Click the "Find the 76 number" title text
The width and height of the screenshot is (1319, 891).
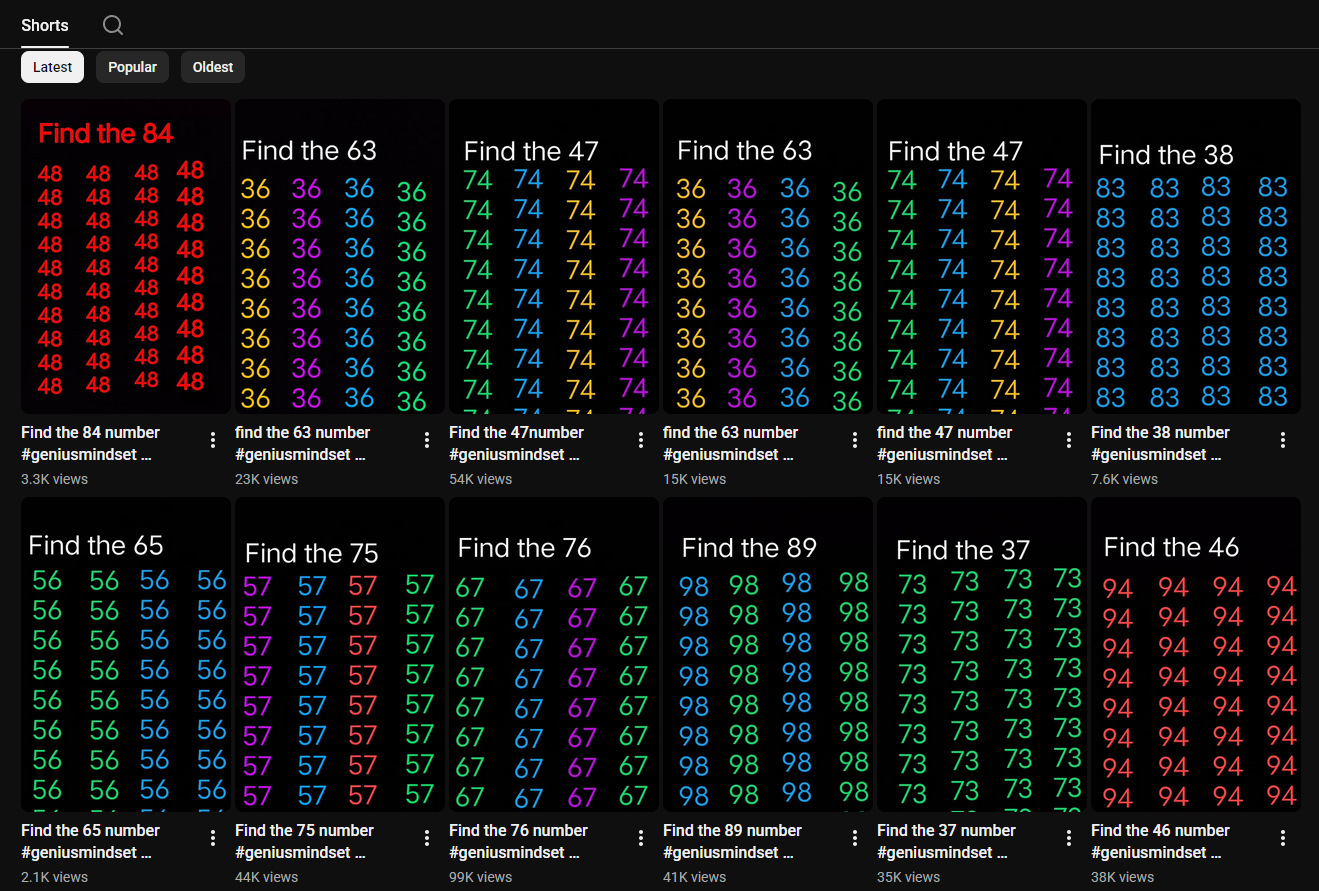518,830
